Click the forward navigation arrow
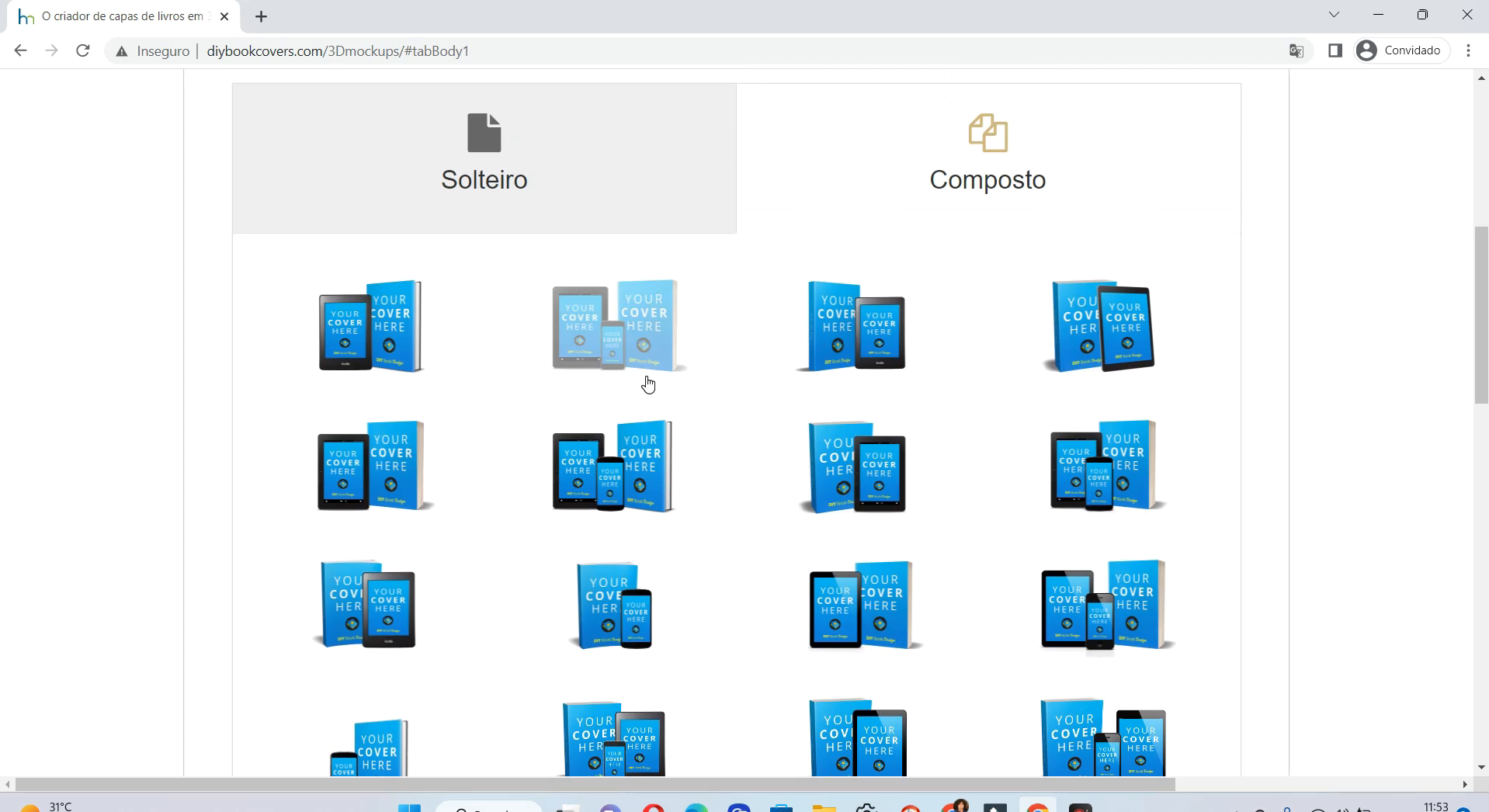 (x=51, y=50)
